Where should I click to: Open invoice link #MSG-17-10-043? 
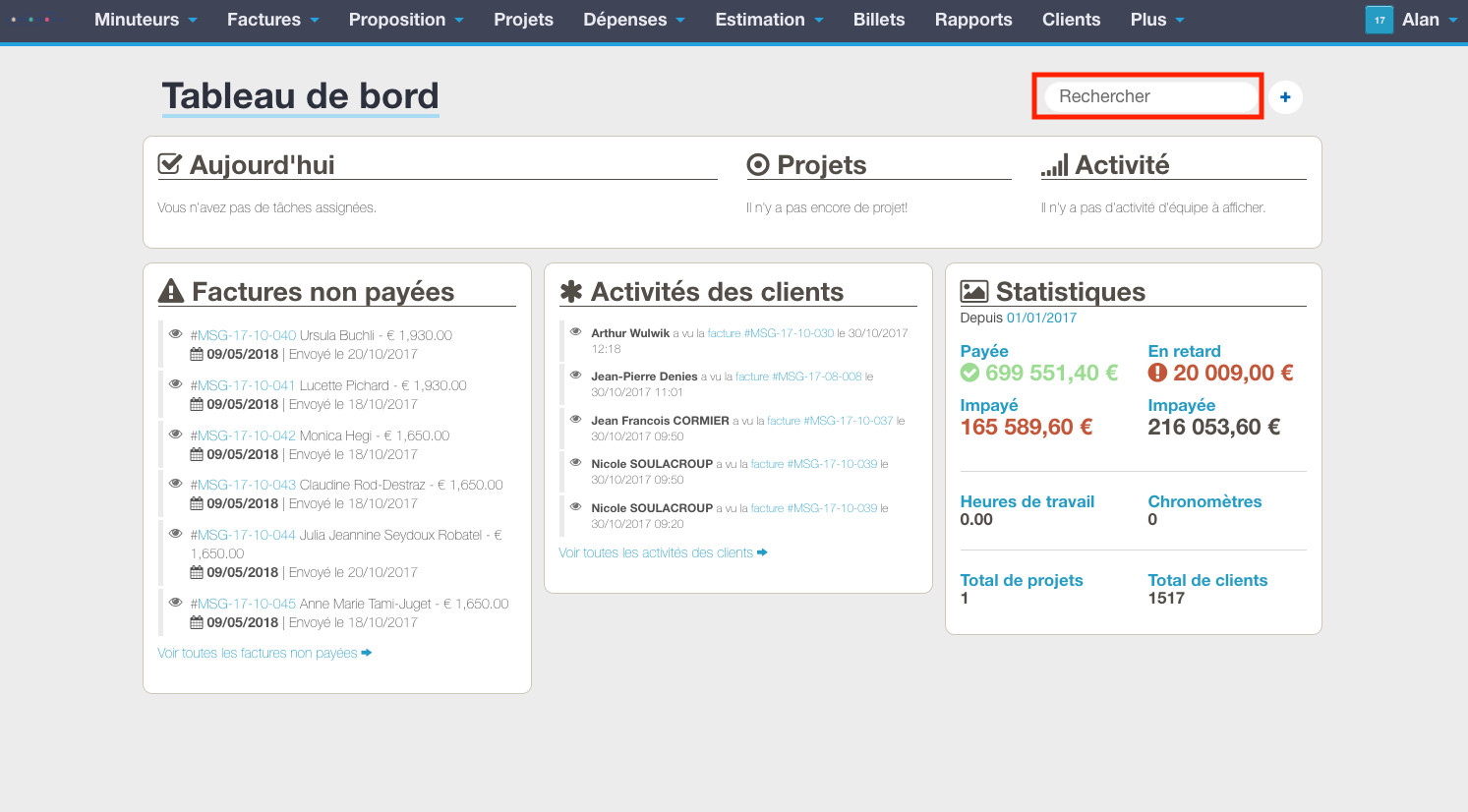[243, 485]
